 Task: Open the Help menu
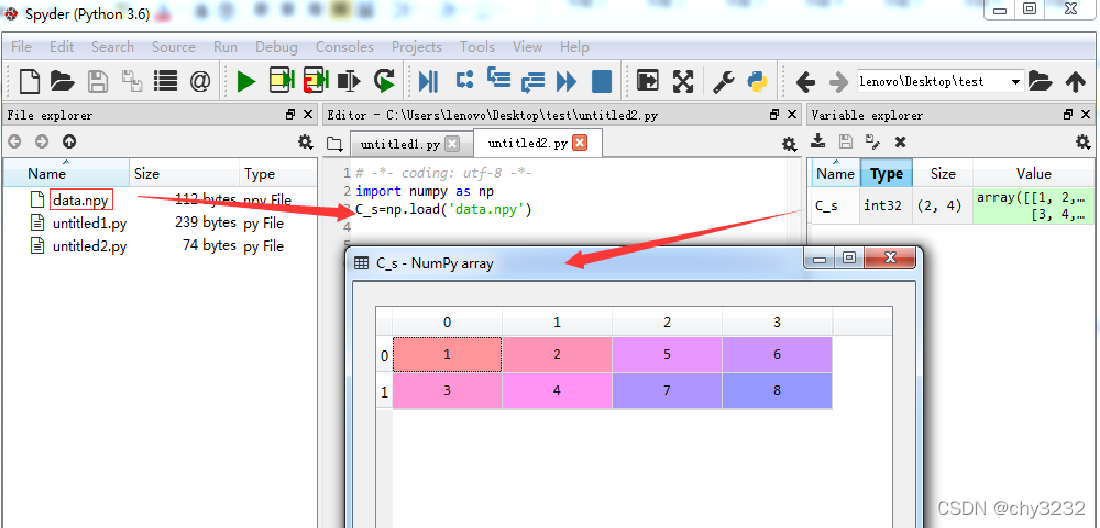pyautogui.click(x=575, y=47)
